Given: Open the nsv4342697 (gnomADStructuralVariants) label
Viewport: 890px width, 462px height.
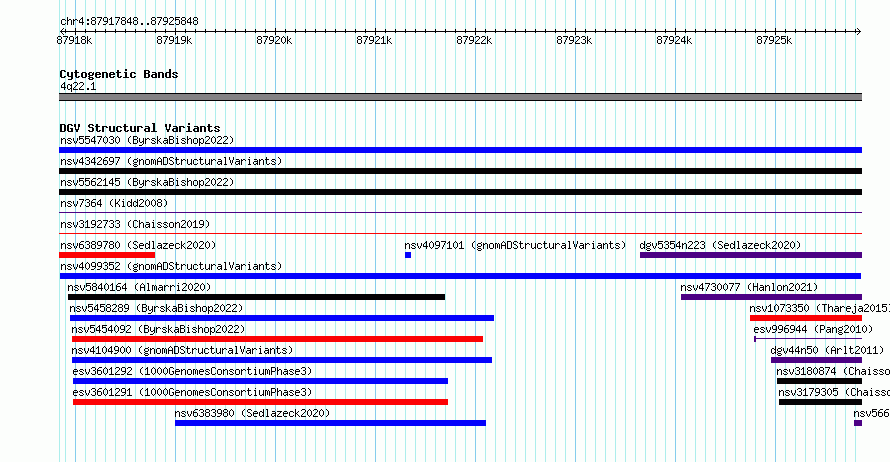Looking at the screenshot, I should (171, 161).
